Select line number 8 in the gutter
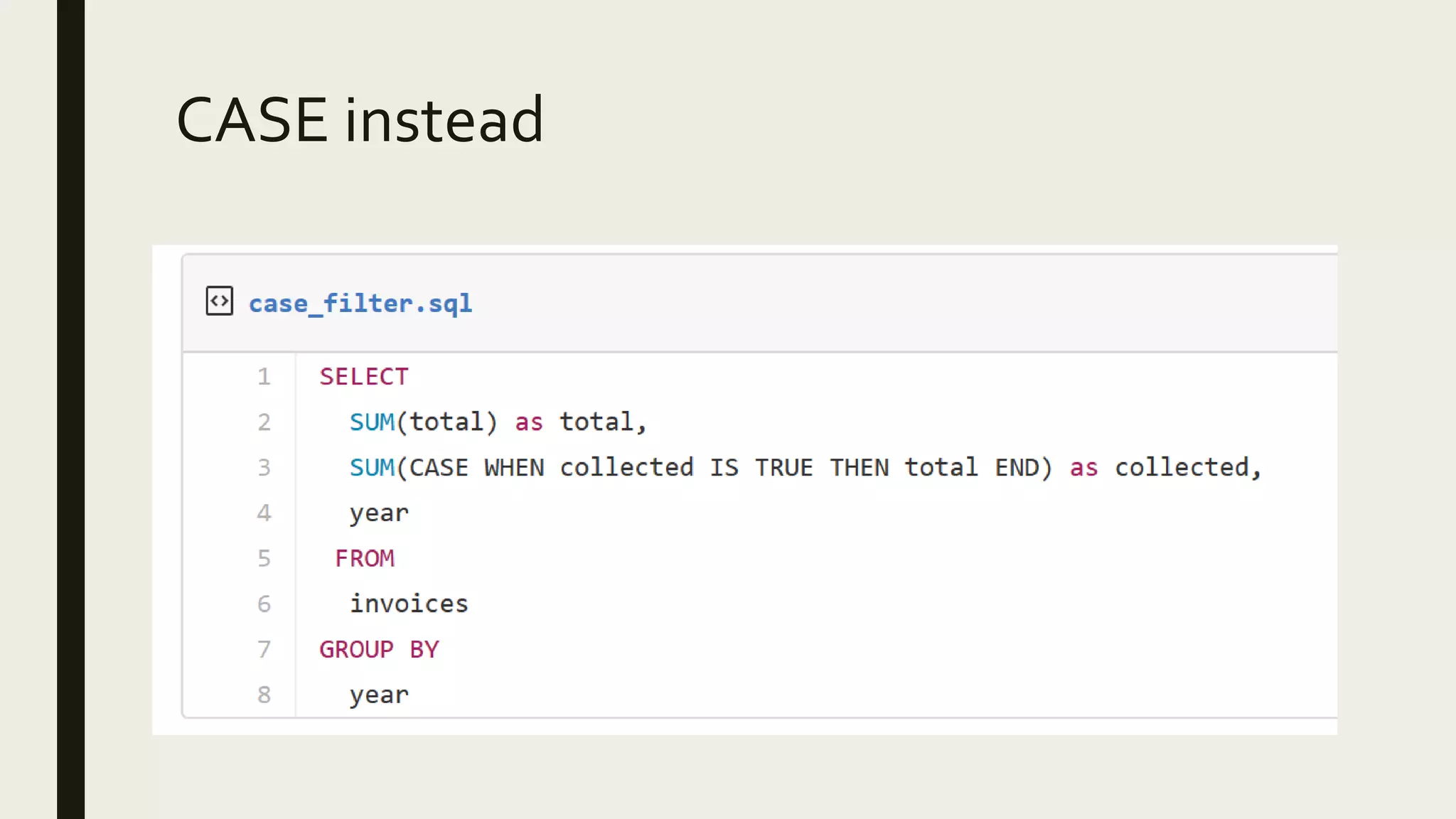Screen dimensions: 1456x819 pos(264,695)
